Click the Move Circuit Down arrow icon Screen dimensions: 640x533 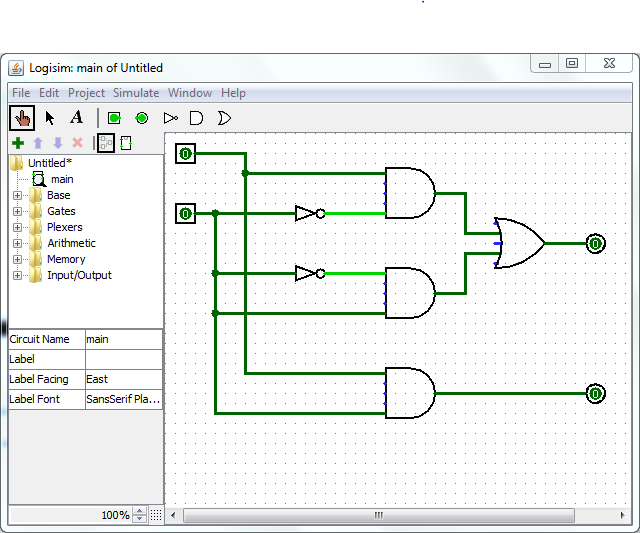[58, 143]
